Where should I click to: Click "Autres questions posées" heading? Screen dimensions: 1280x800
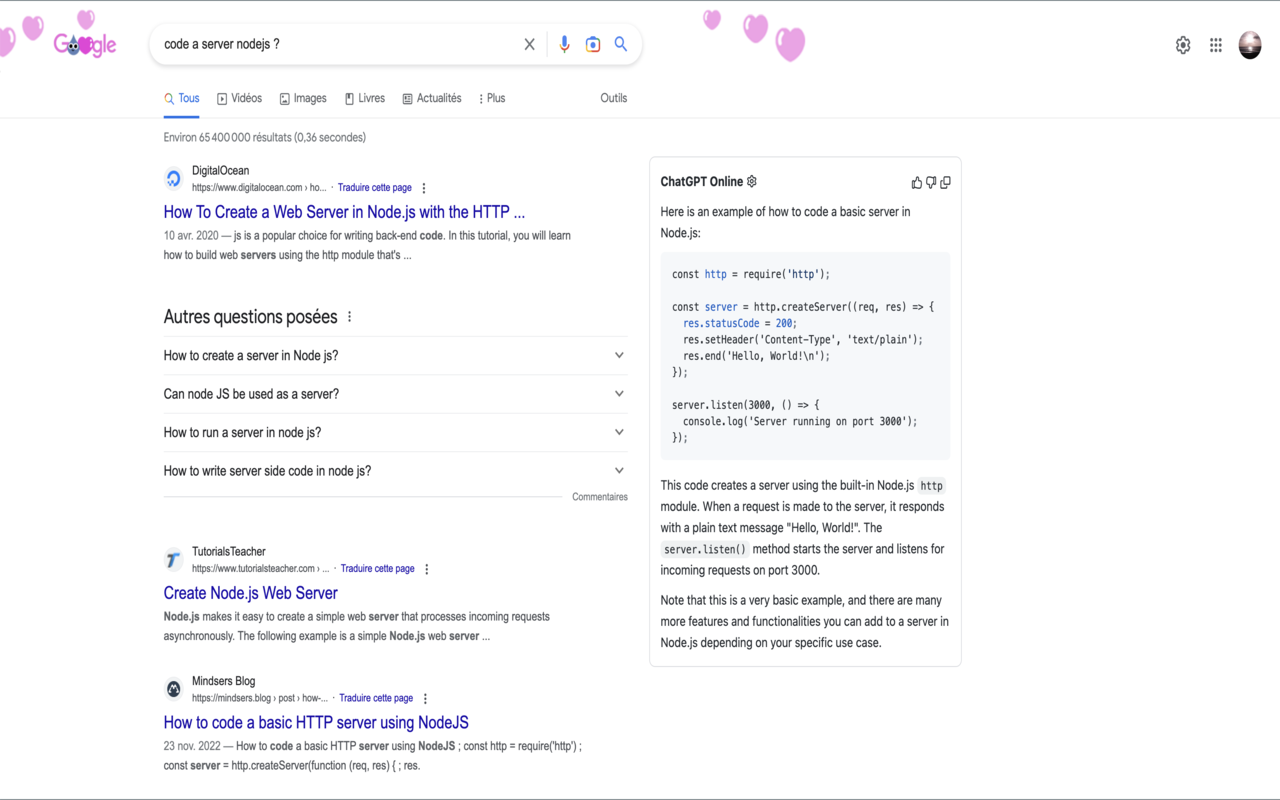coord(251,317)
